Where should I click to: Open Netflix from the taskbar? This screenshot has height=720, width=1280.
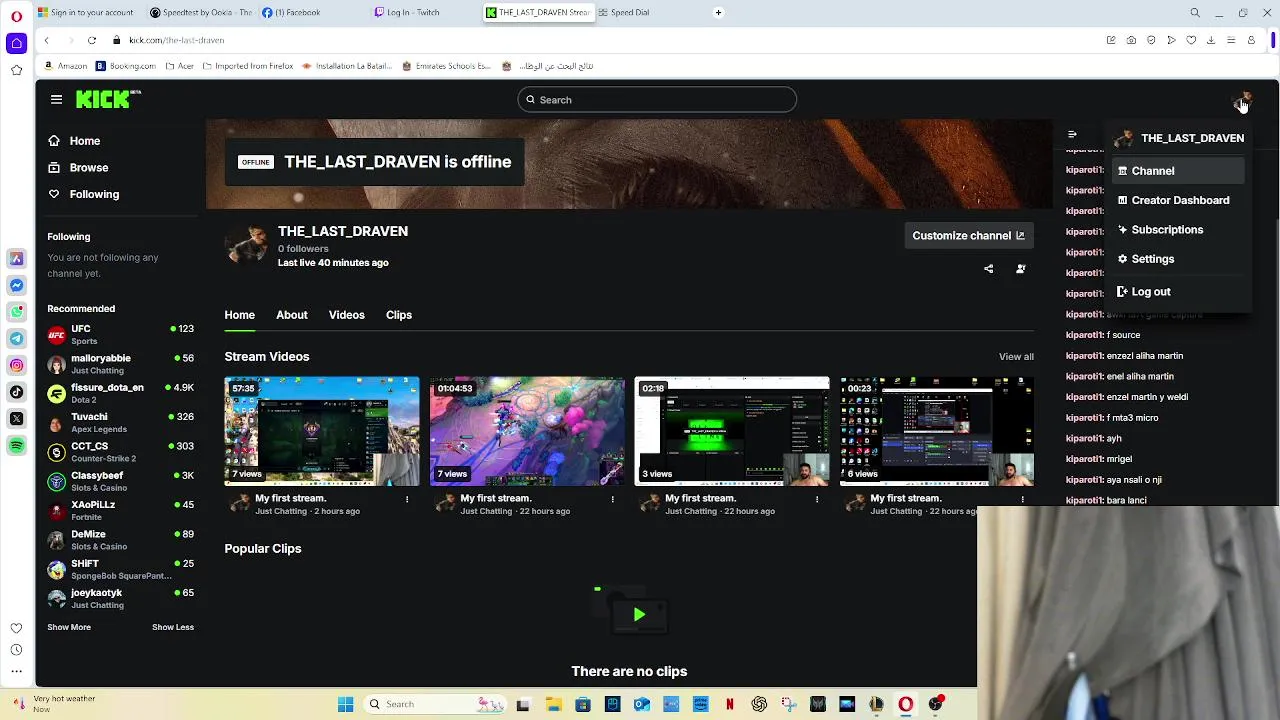point(730,704)
